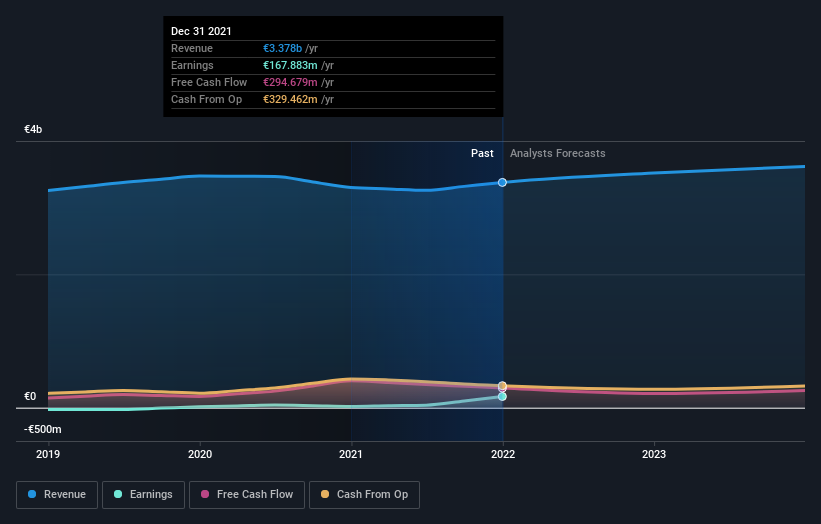This screenshot has width=821, height=524.
Task: Click the €0 y-axis label
Action: 30,396
